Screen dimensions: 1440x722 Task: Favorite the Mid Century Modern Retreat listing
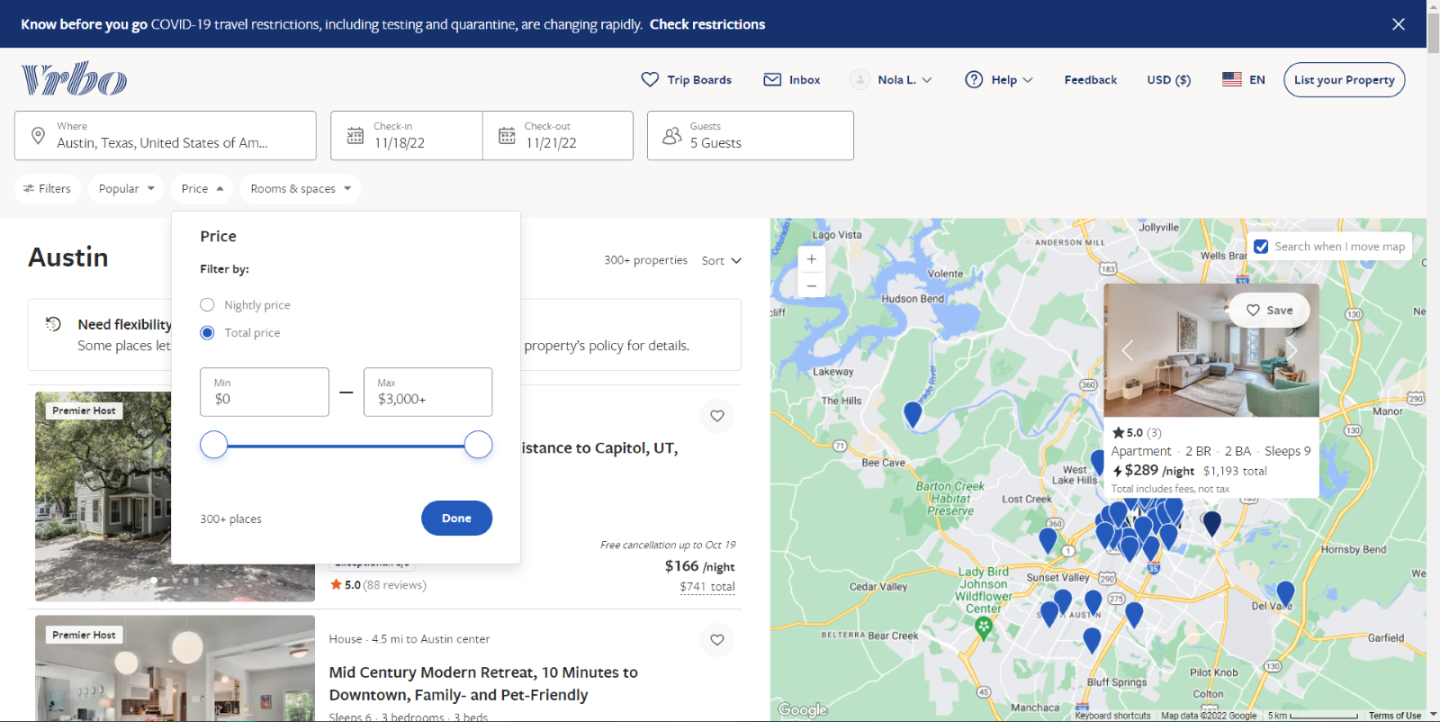716,640
